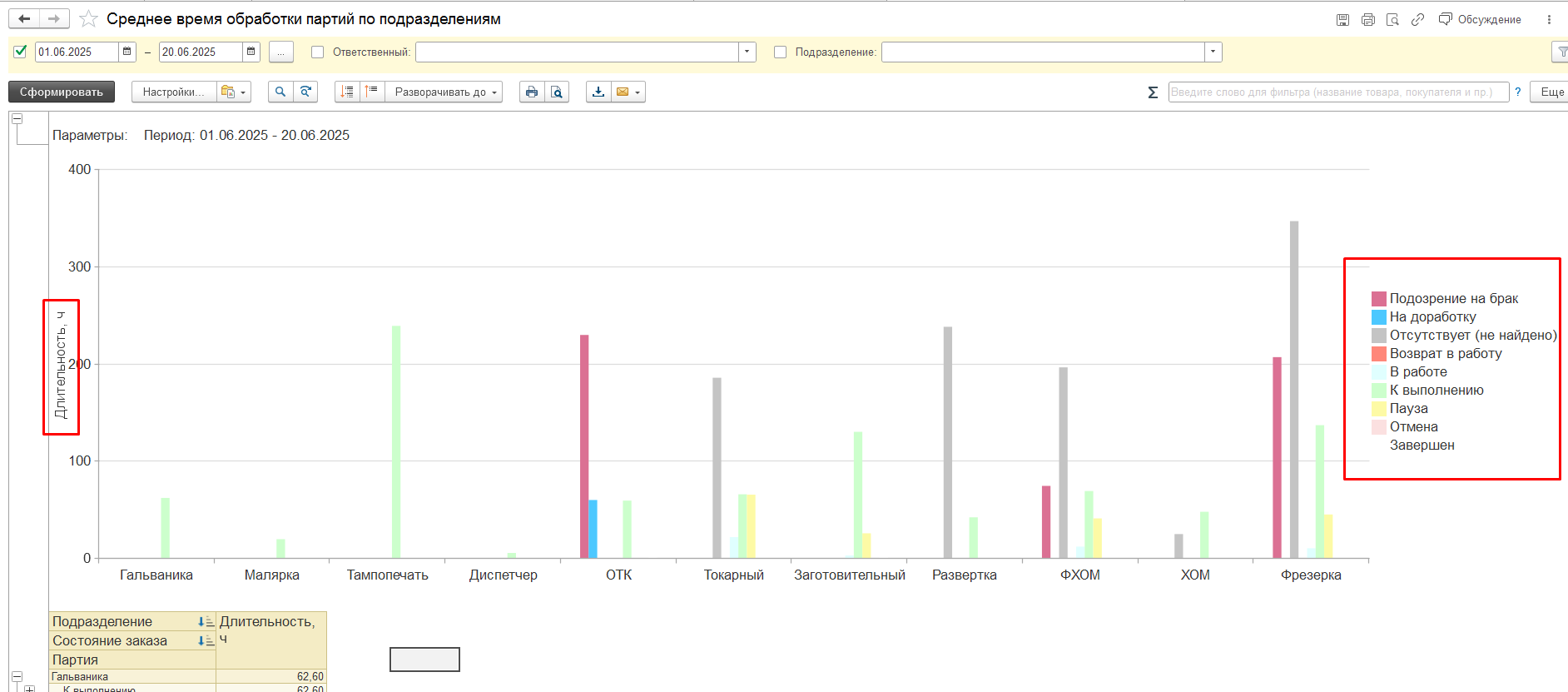This screenshot has height=692, width=1568.
Task: Open the Еще menu
Action: (x=1551, y=92)
